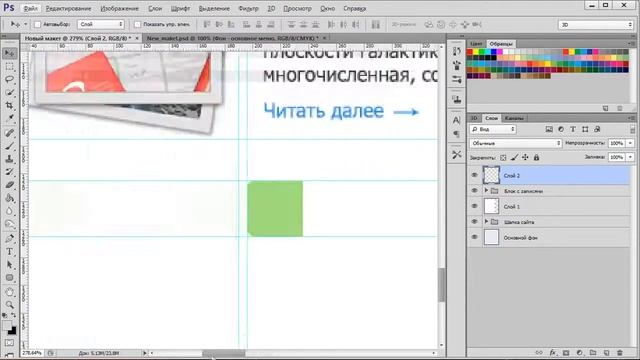
Task: Select the Quick Selection tool
Action: pos(9,92)
